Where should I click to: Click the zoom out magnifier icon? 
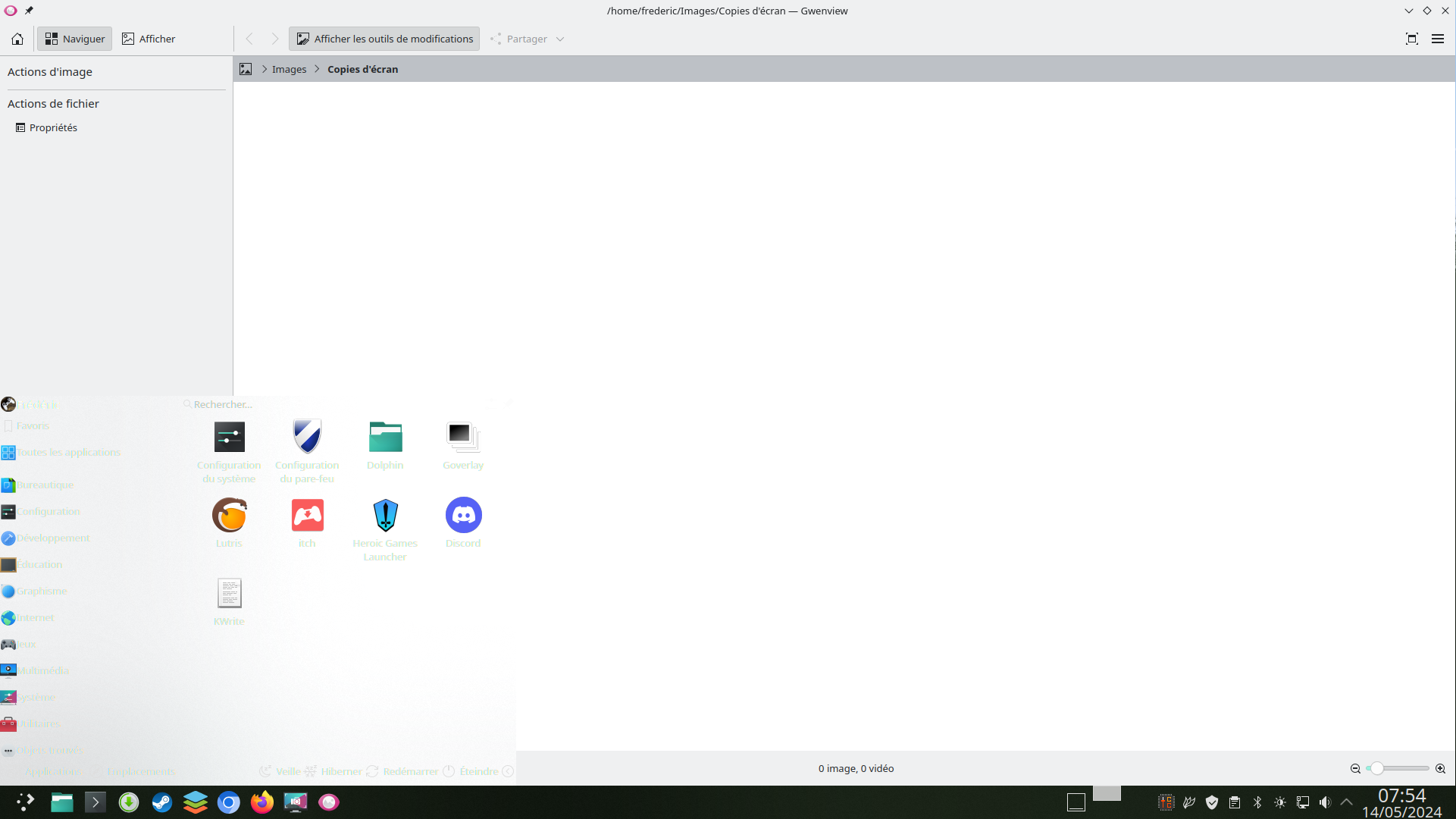(1355, 768)
